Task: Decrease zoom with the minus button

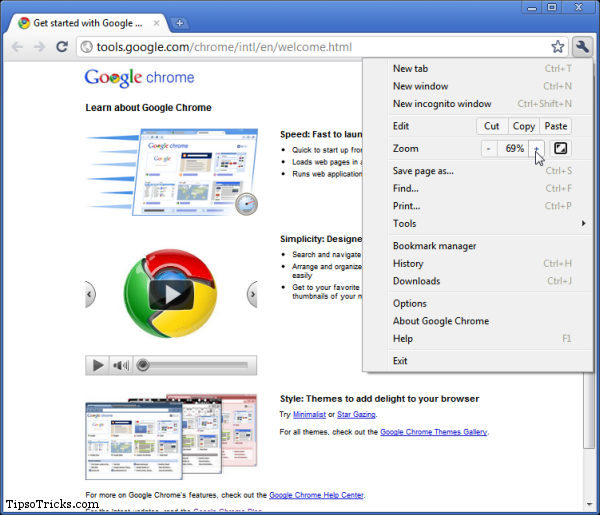Action: 489,148
